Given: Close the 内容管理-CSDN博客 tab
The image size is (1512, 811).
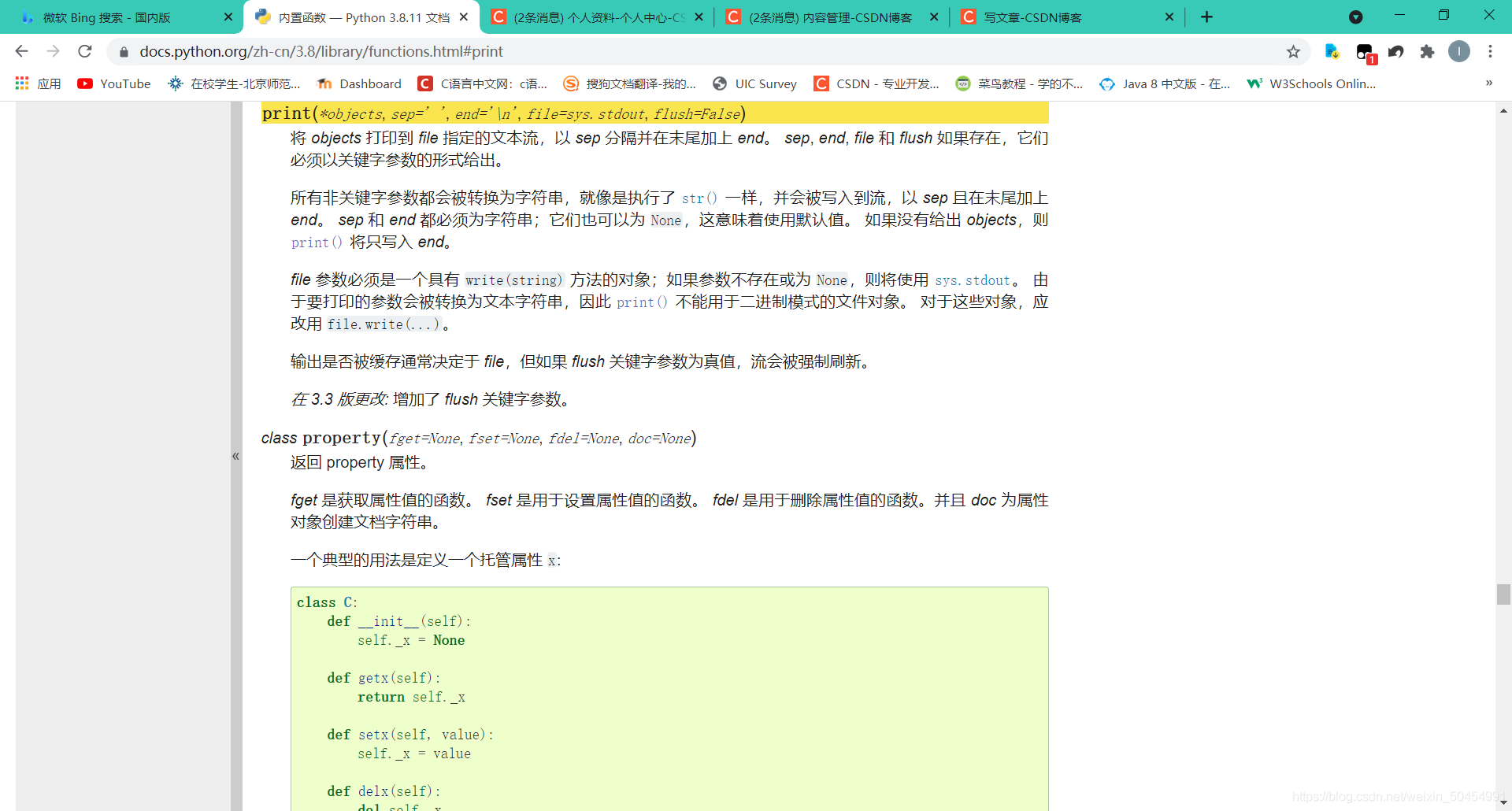Looking at the screenshot, I should tap(934, 17).
